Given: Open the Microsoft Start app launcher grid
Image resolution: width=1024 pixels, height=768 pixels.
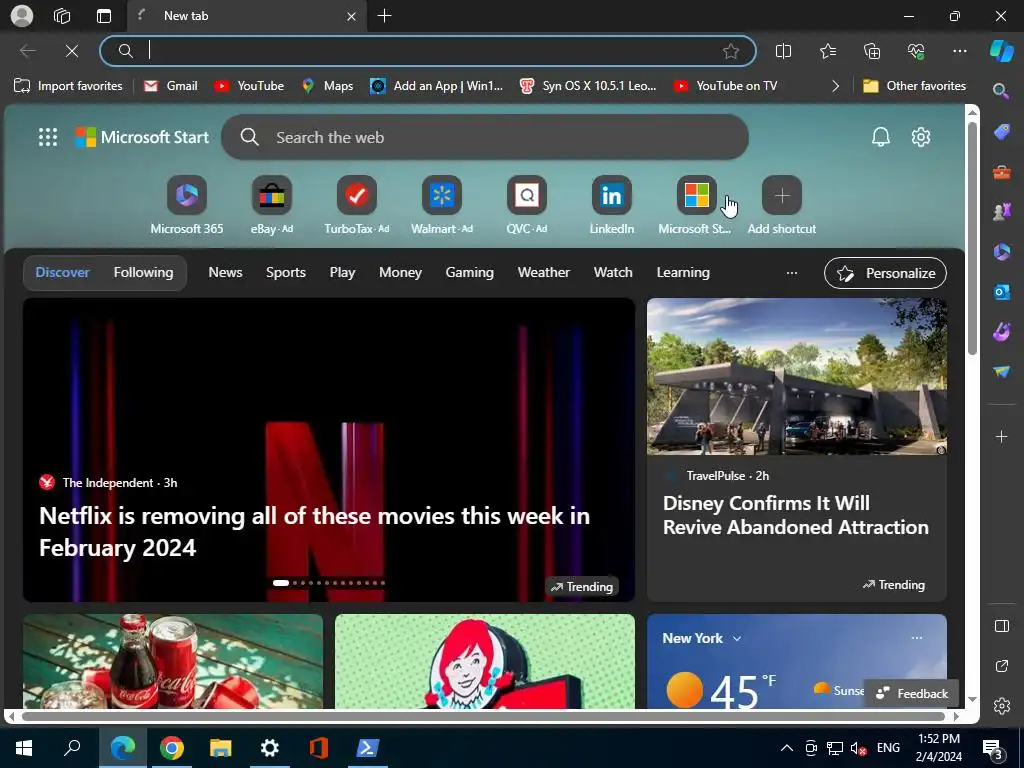Looking at the screenshot, I should pos(48,137).
